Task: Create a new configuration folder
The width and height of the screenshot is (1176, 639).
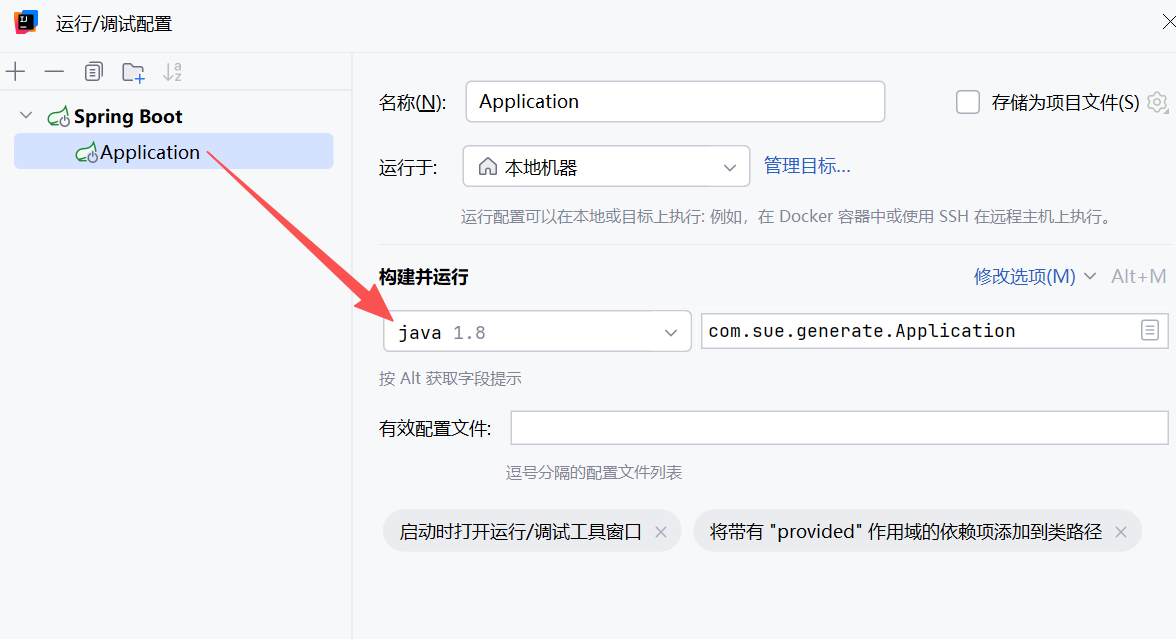Action: coord(134,72)
